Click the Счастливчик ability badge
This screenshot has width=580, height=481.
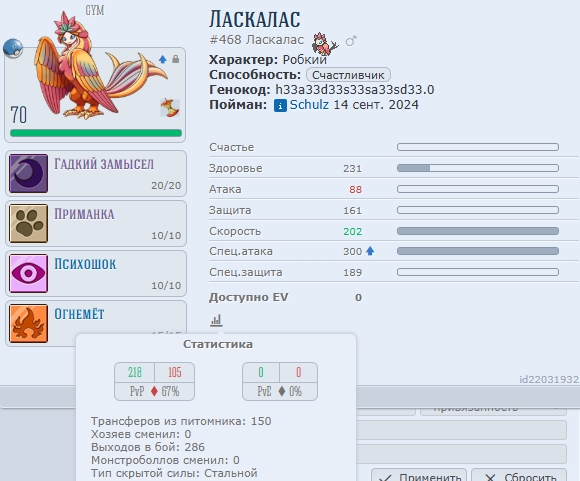click(348, 75)
